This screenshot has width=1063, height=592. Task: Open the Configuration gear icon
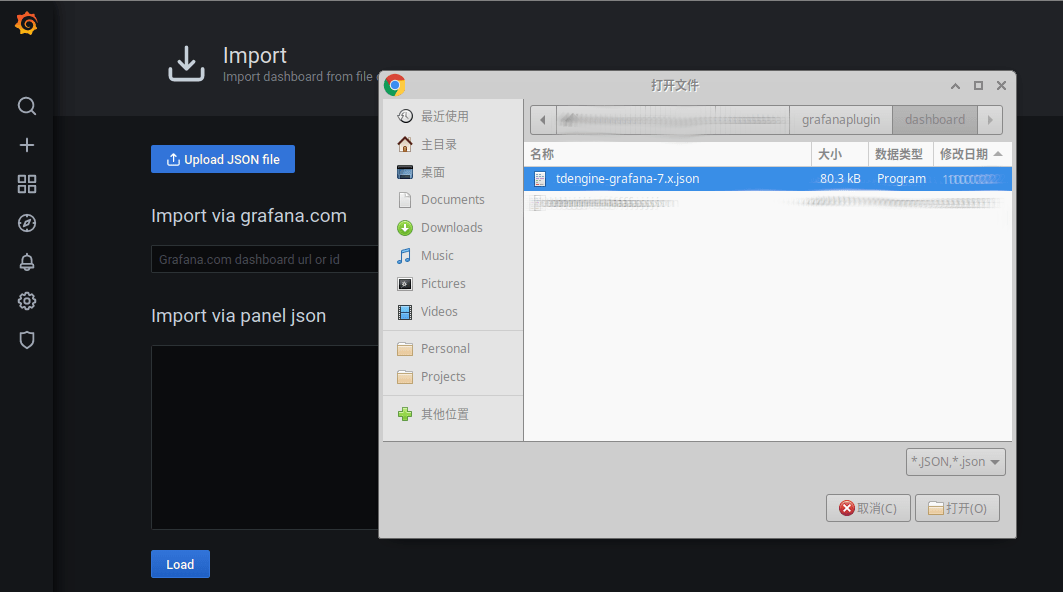pos(27,301)
